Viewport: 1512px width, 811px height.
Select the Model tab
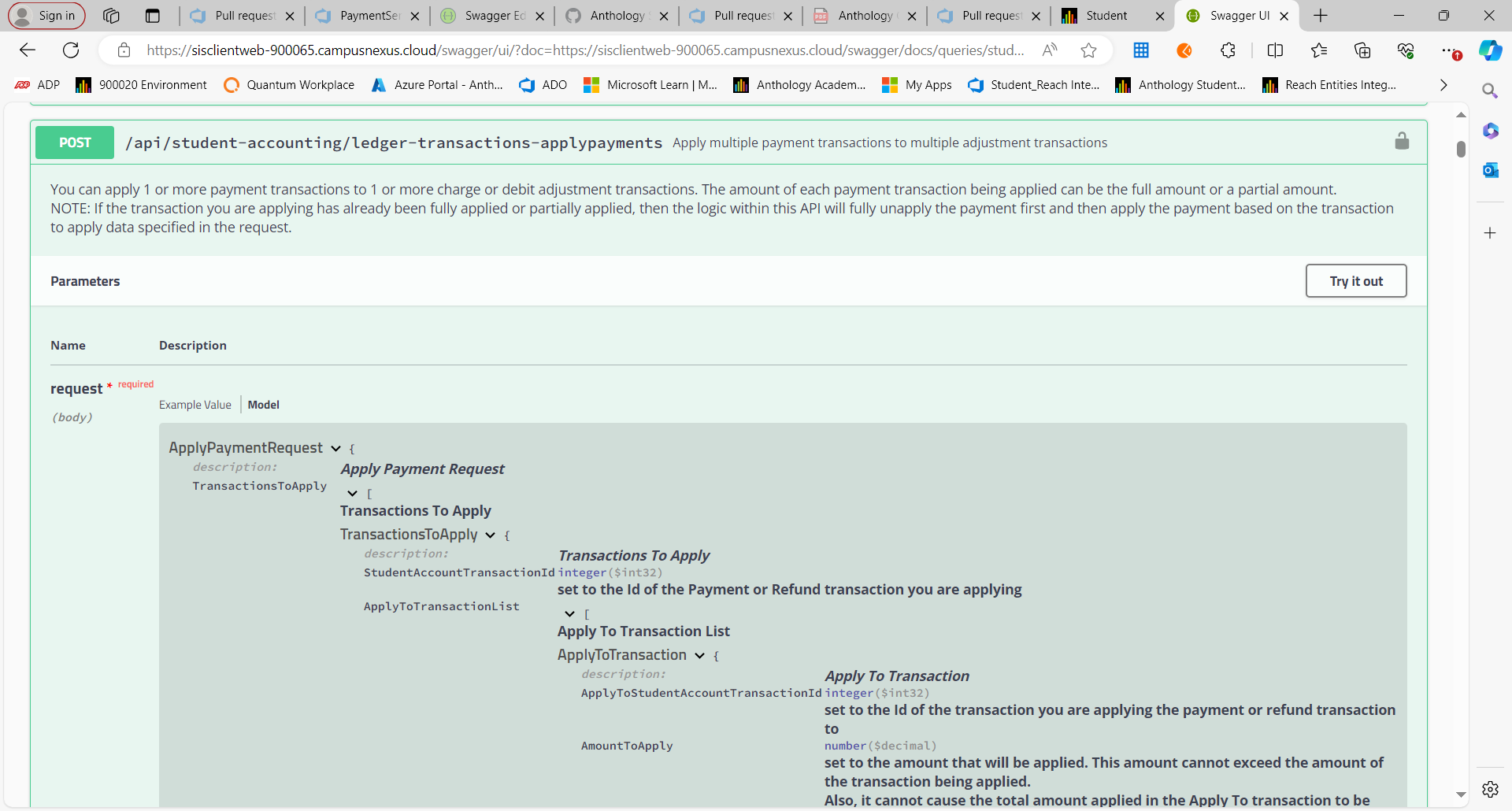(264, 405)
